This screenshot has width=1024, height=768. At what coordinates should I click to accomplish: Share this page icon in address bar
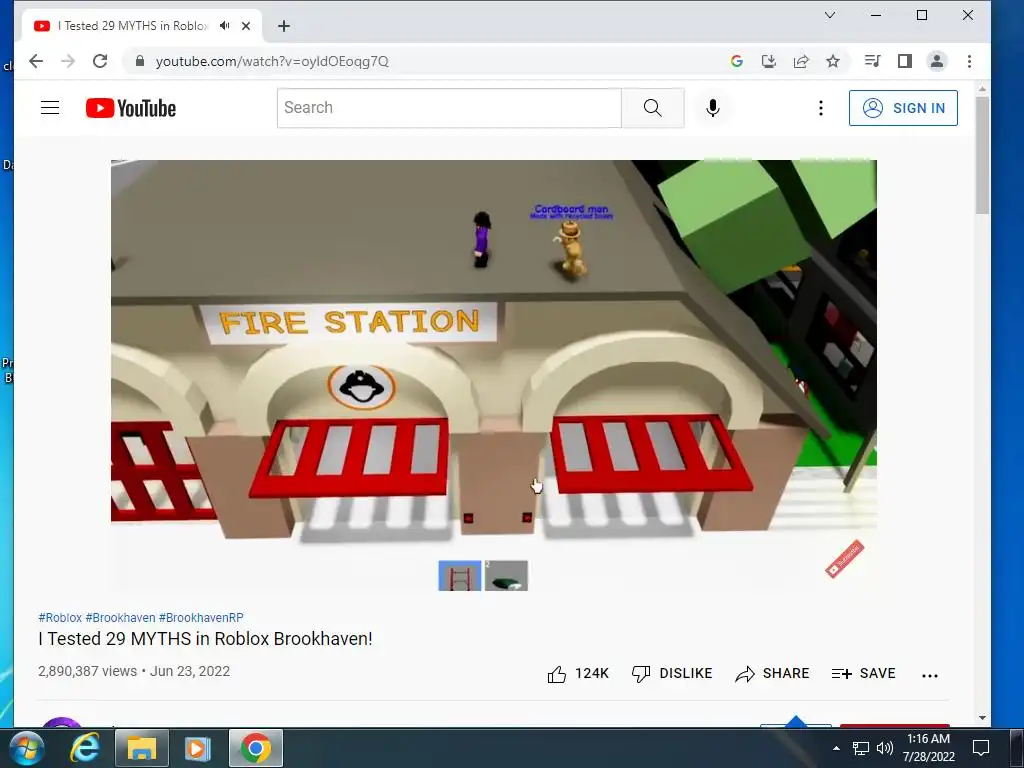[x=801, y=61]
